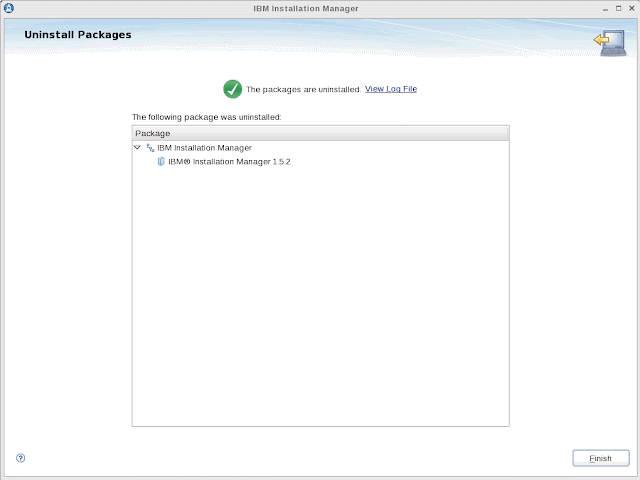The width and height of the screenshot is (640, 480).
Task: Click the Uninstall Packages heading
Action: pyautogui.click(x=78, y=35)
